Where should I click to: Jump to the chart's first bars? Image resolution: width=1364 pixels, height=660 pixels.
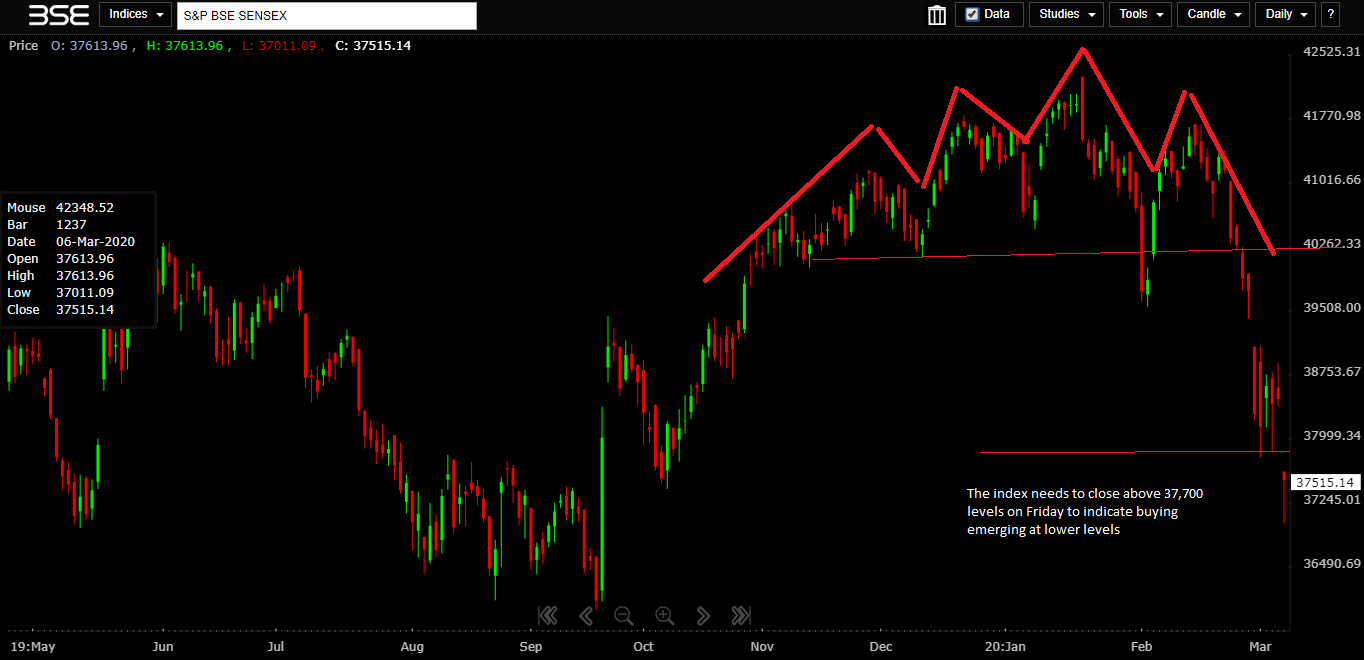pyautogui.click(x=547, y=616)
